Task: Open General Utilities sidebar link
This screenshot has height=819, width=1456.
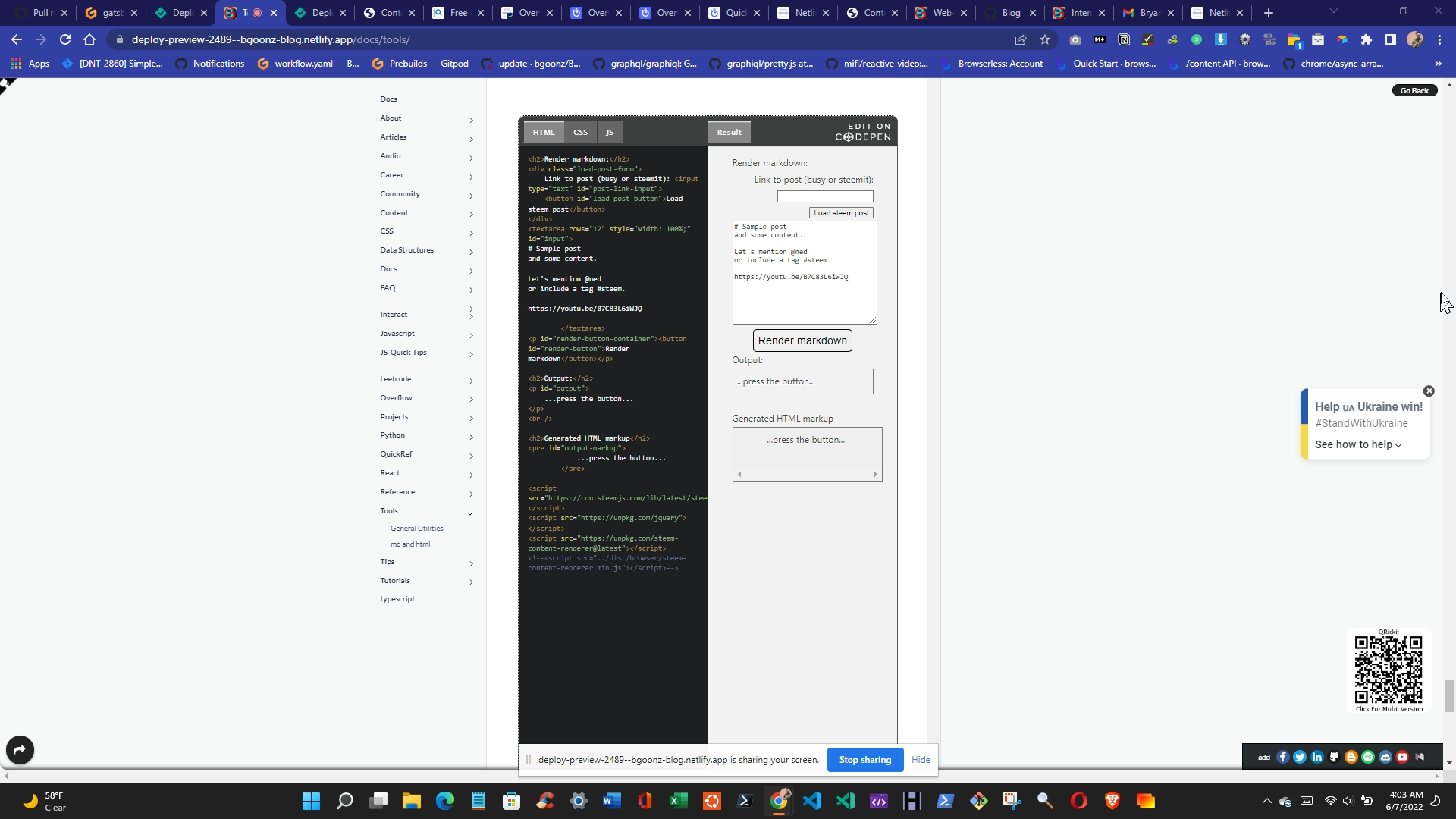Action: click(416, 529)
